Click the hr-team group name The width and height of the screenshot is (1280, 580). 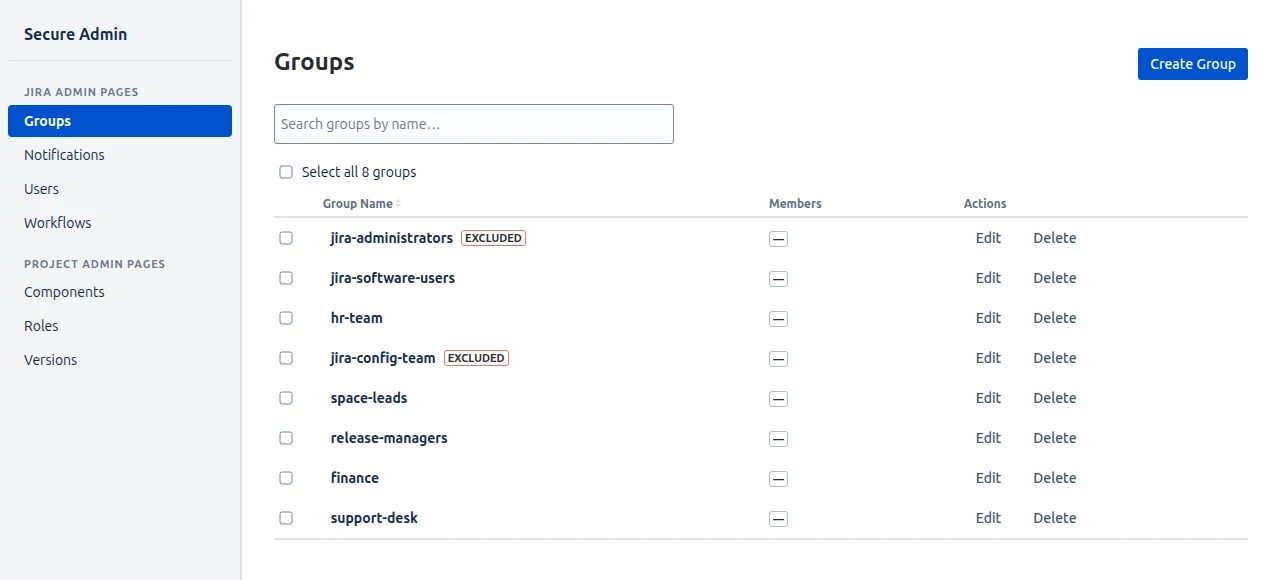coord(357,318)
